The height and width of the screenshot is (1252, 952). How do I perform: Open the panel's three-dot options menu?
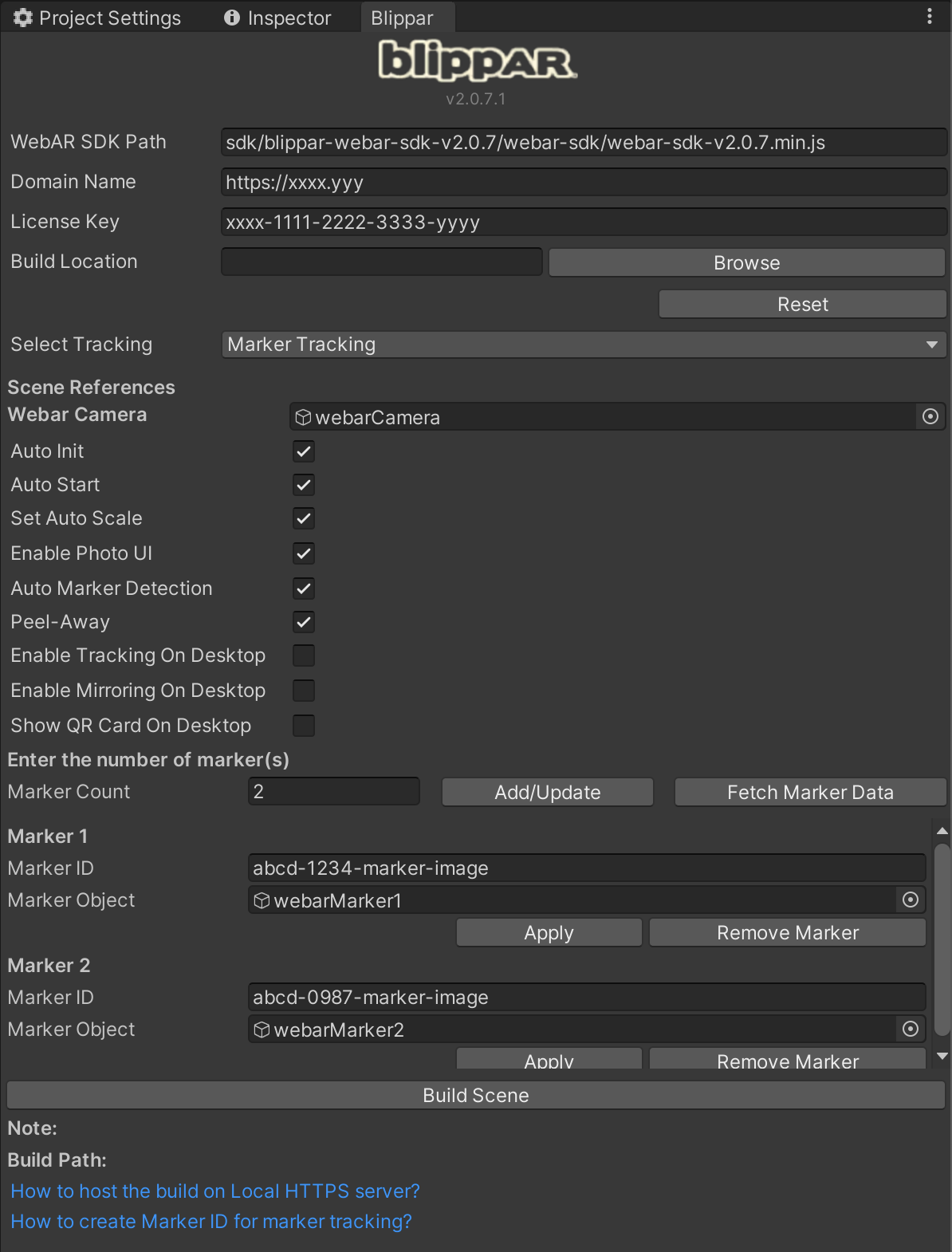(x=930, y=17)
